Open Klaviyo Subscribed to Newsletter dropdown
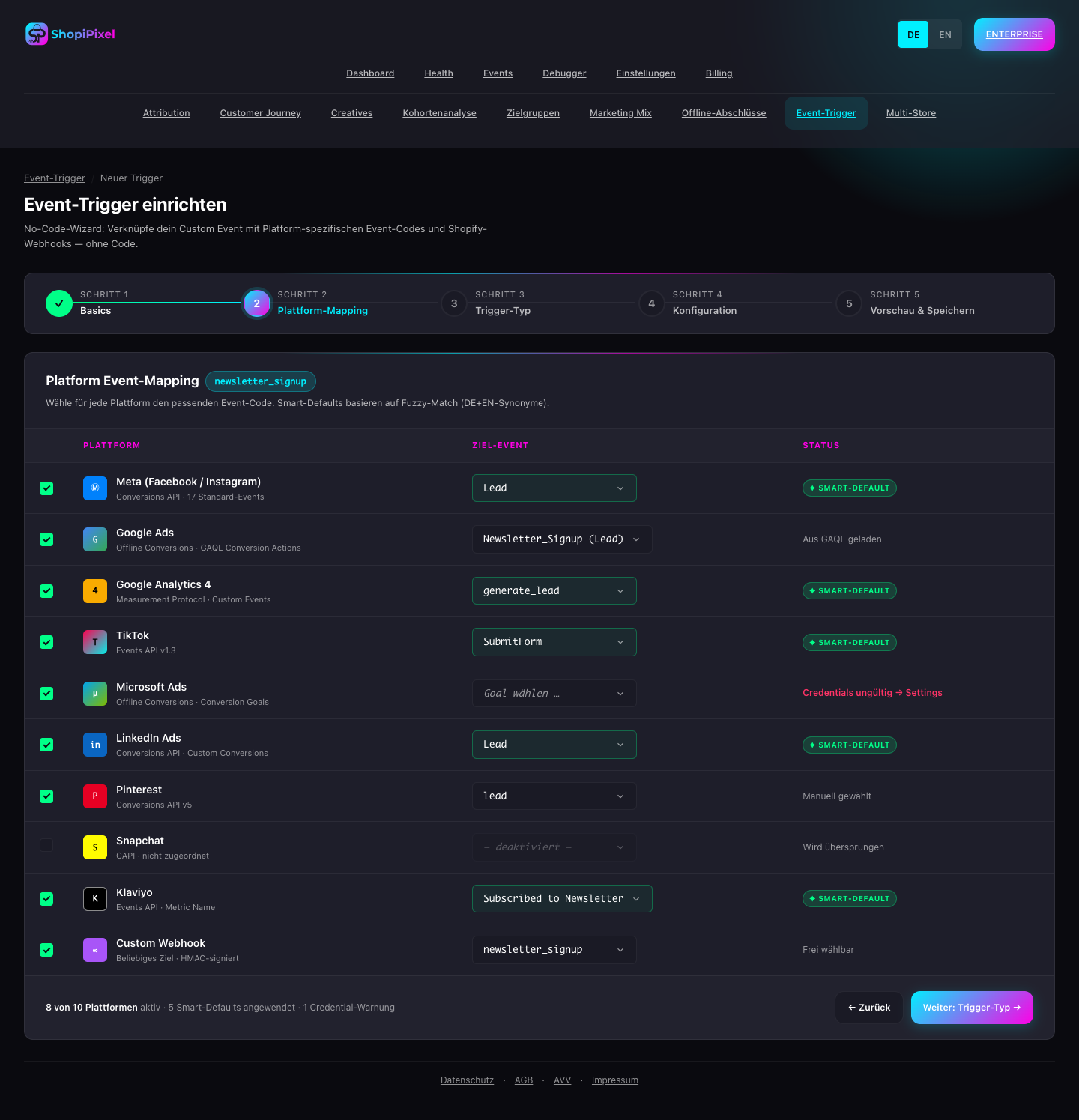 pyautogui.click(x=562, y=899)
